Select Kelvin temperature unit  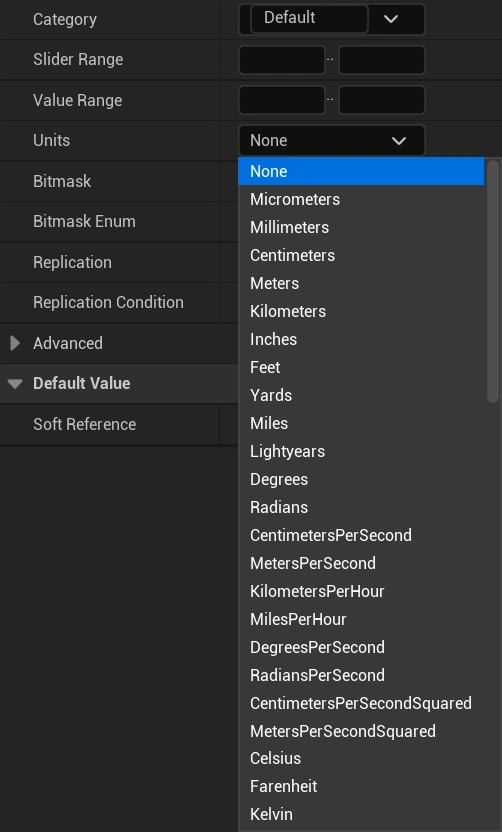[361, 814]
